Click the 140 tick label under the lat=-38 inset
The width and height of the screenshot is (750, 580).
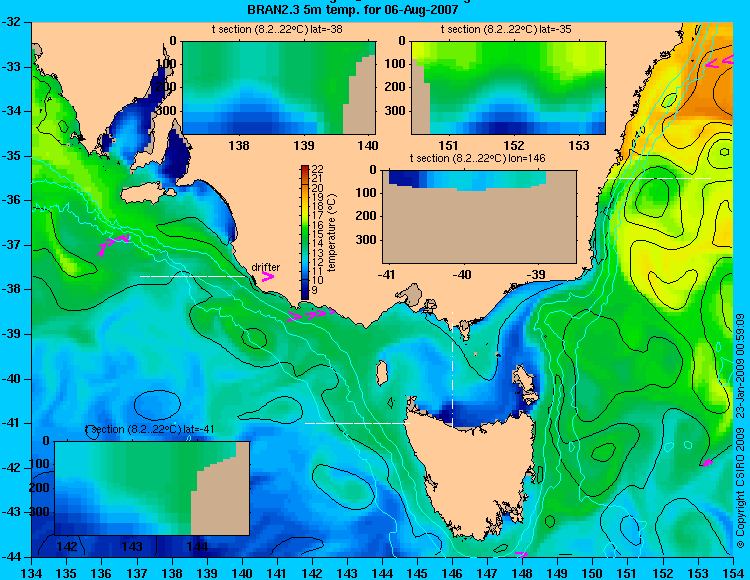coord(368,145)
